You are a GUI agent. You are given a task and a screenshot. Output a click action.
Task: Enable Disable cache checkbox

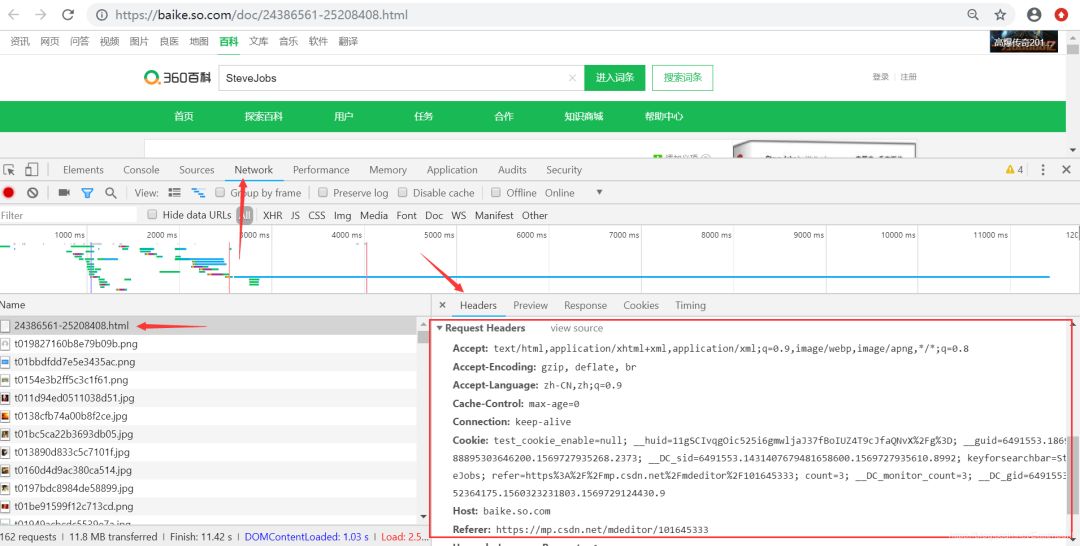tap(403, 193)
